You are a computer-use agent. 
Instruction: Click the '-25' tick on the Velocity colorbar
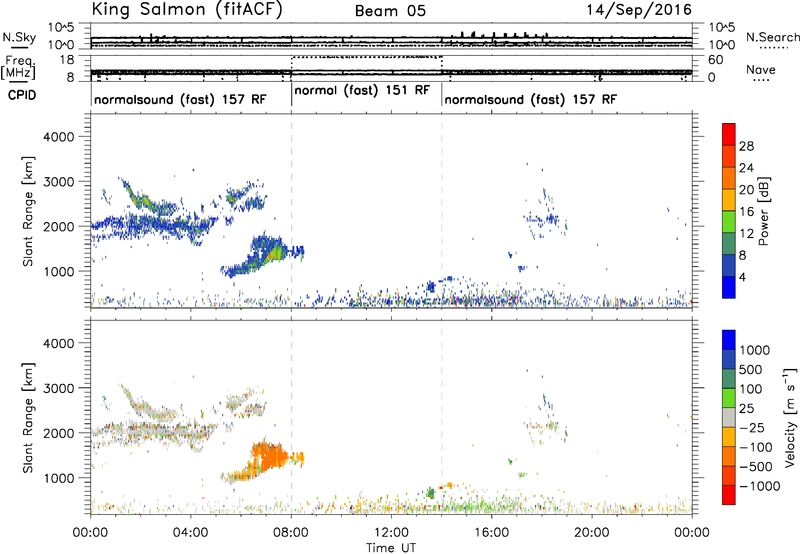(x=753, y=427)
